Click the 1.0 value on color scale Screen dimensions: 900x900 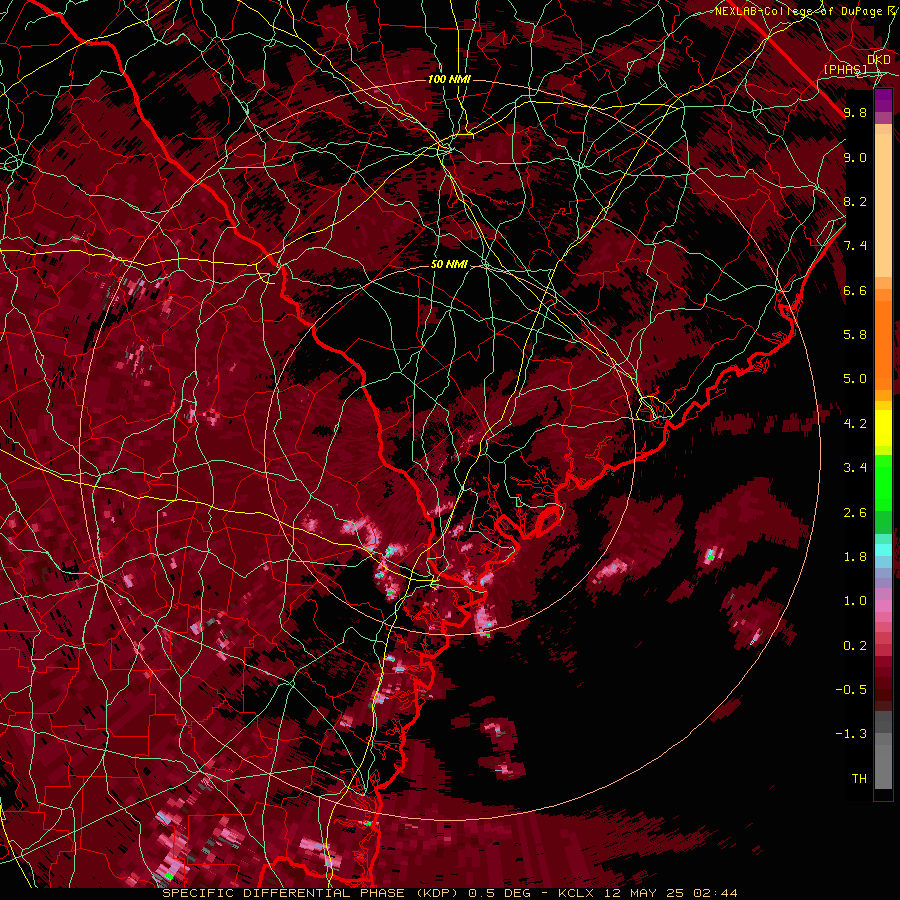(x=855, y=601)
